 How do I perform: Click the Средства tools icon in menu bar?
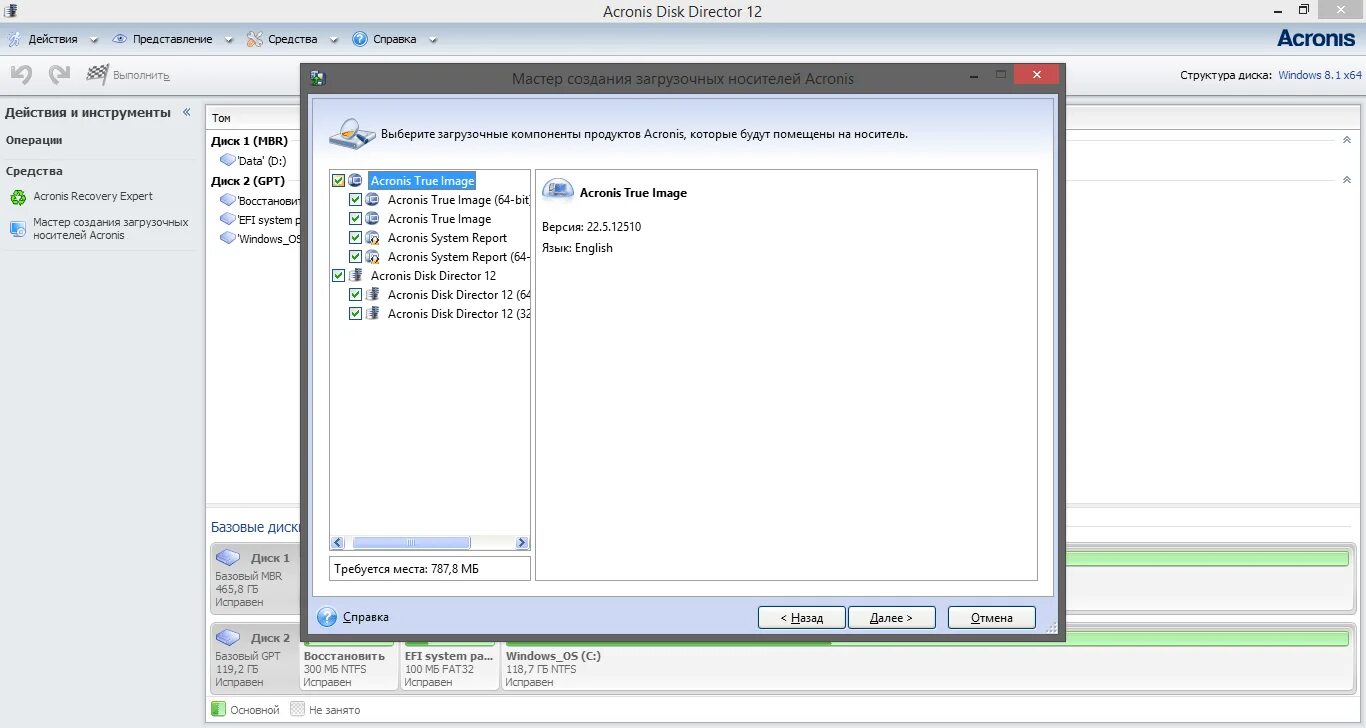[x=255, y=39]
